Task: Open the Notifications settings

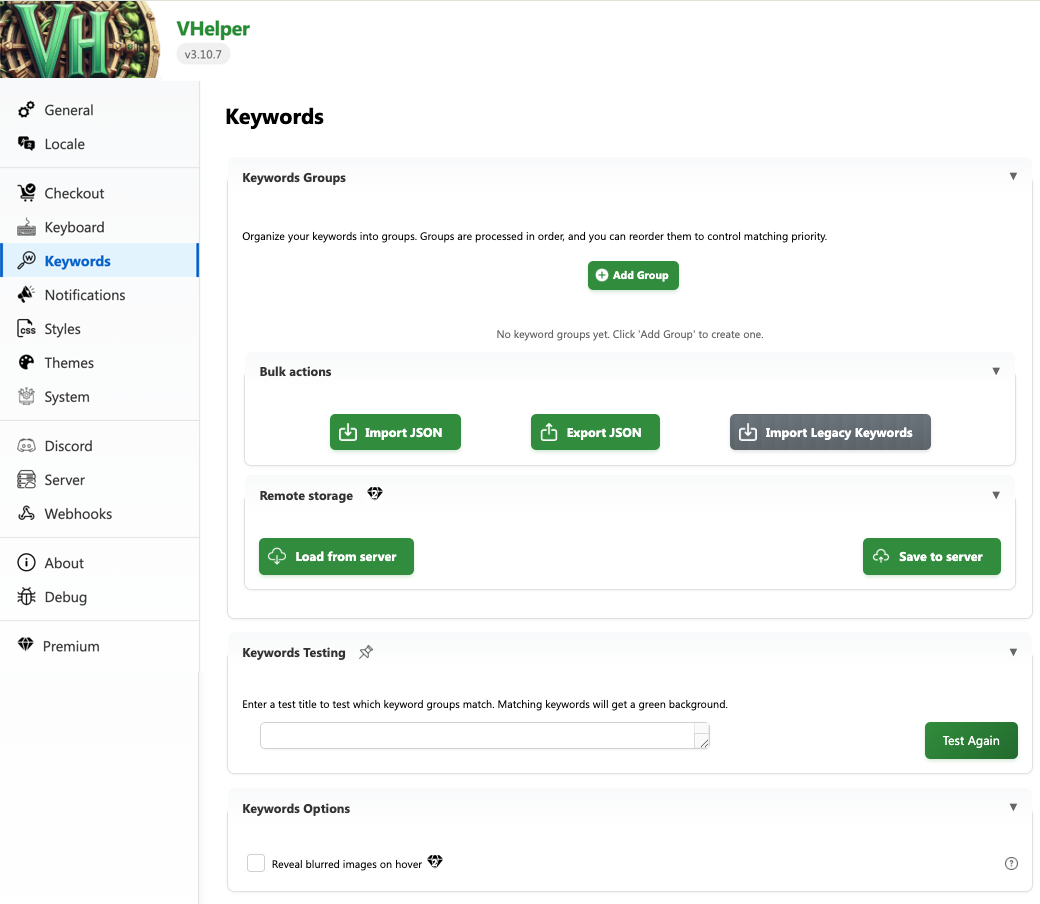Action: 85,295
